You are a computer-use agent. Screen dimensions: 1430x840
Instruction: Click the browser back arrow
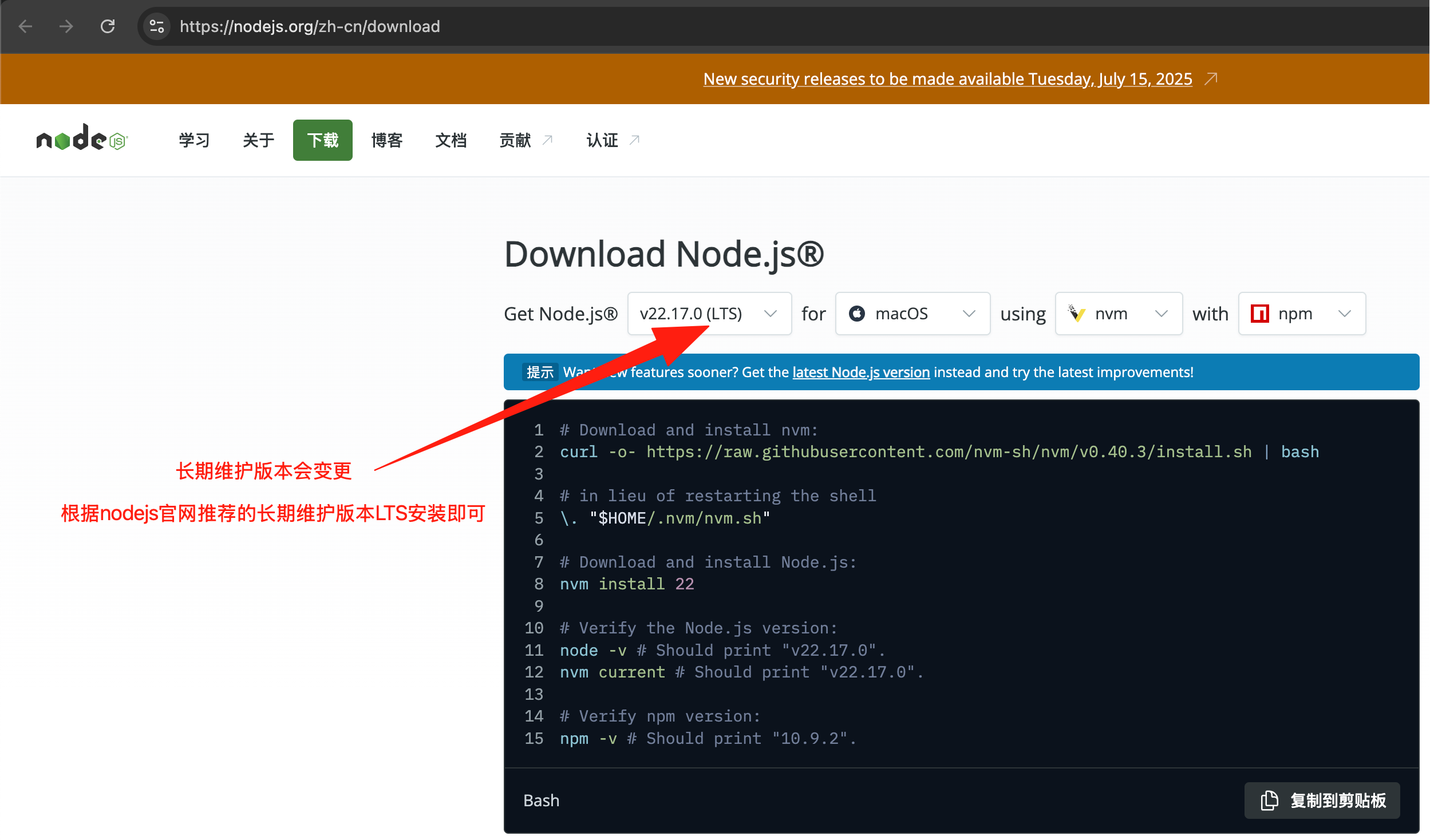coord(25,26)
